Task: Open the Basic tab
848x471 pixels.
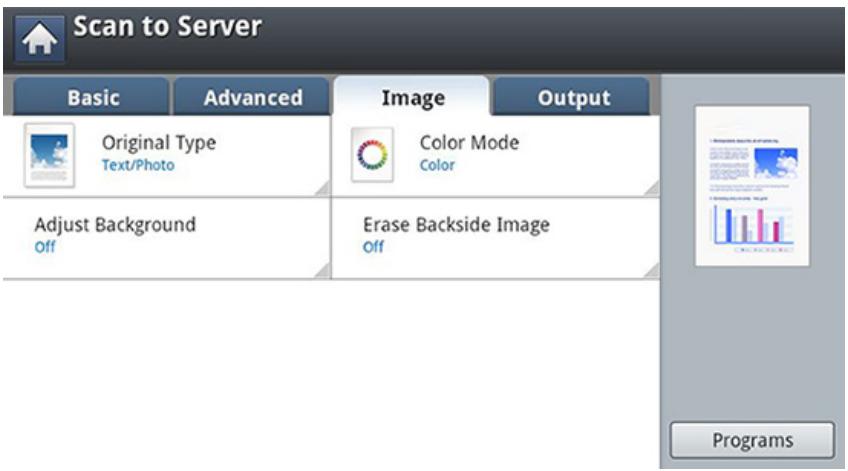Action: 92,97
